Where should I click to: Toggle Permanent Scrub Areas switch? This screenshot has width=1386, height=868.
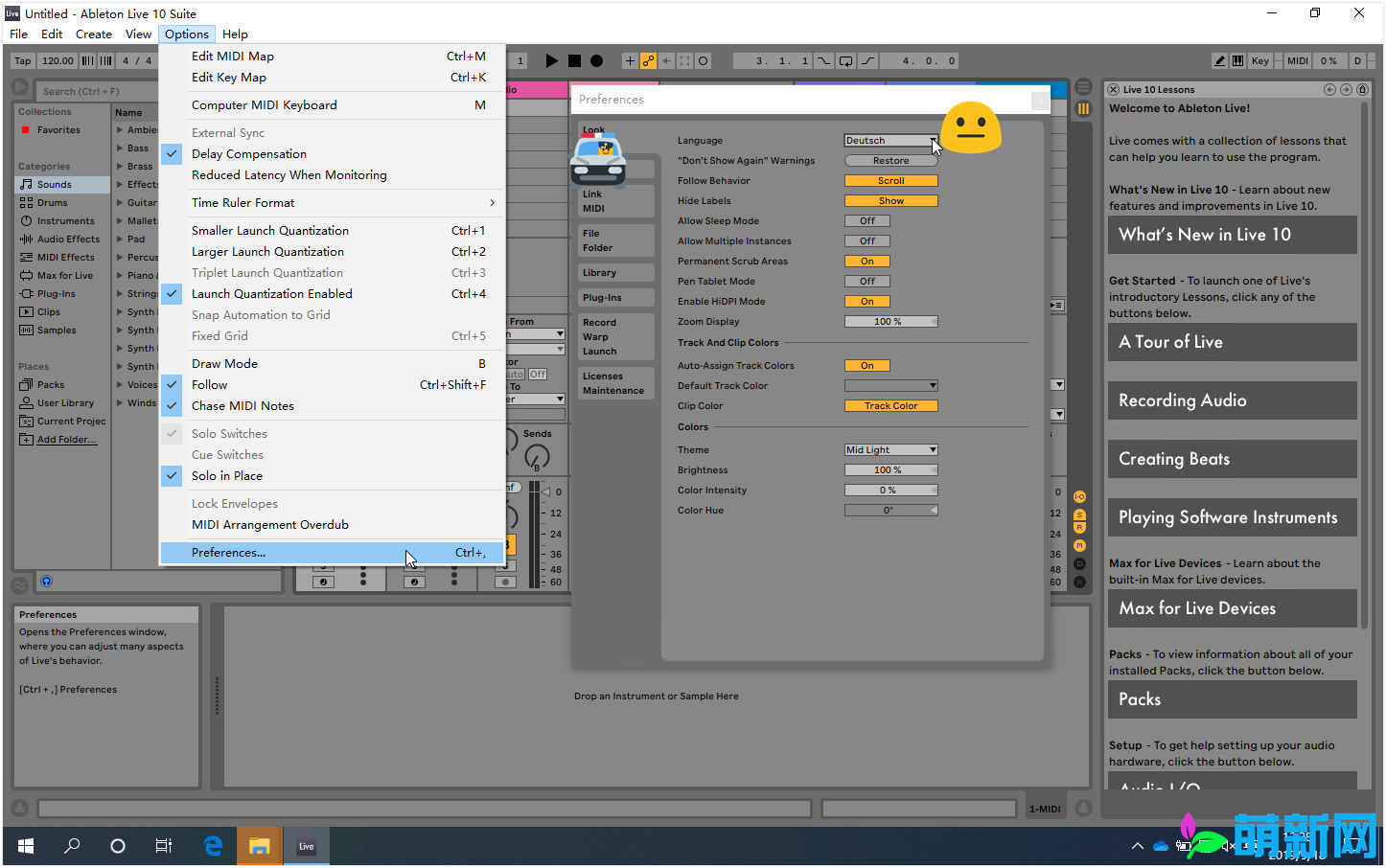tap(866, 261)
